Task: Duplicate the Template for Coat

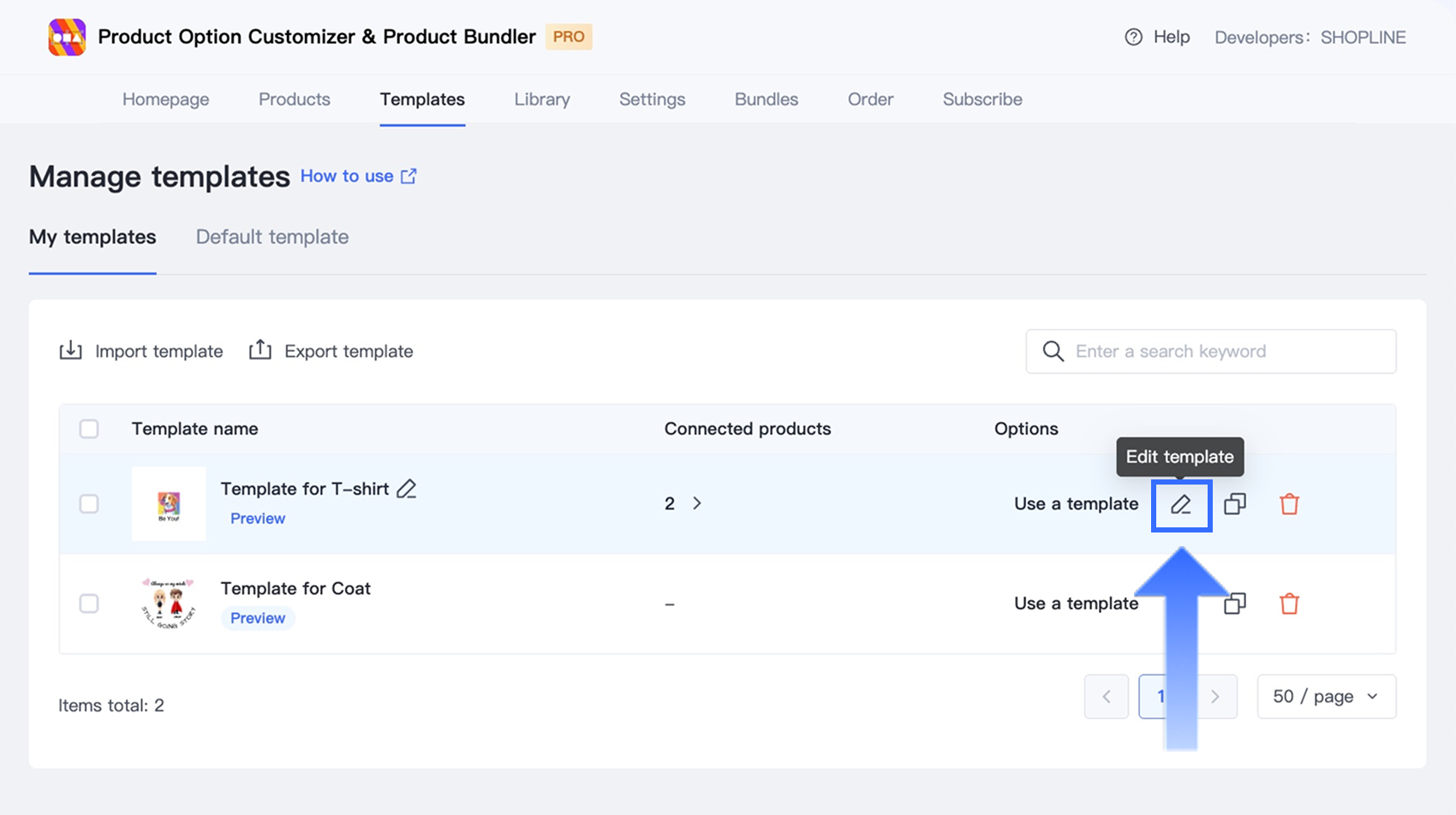Action: [x=1235, y=604]
